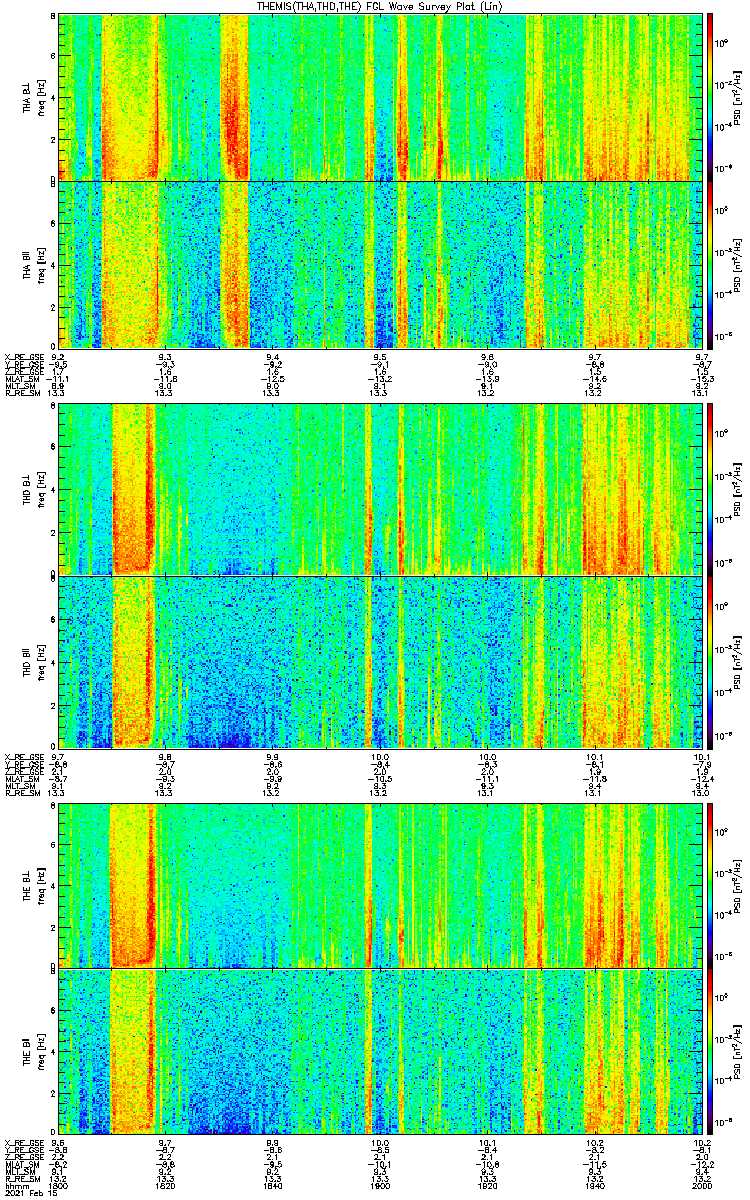Viewport: 750px width, 1200px height.
Task: Select the THA B-parallel spectrogram panel
Action: [379, 264]
